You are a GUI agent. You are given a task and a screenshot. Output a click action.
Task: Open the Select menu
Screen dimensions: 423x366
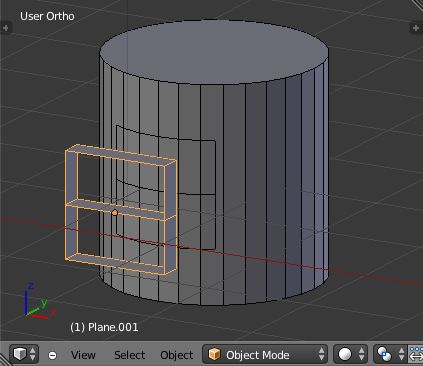click(x=129, y=355)
